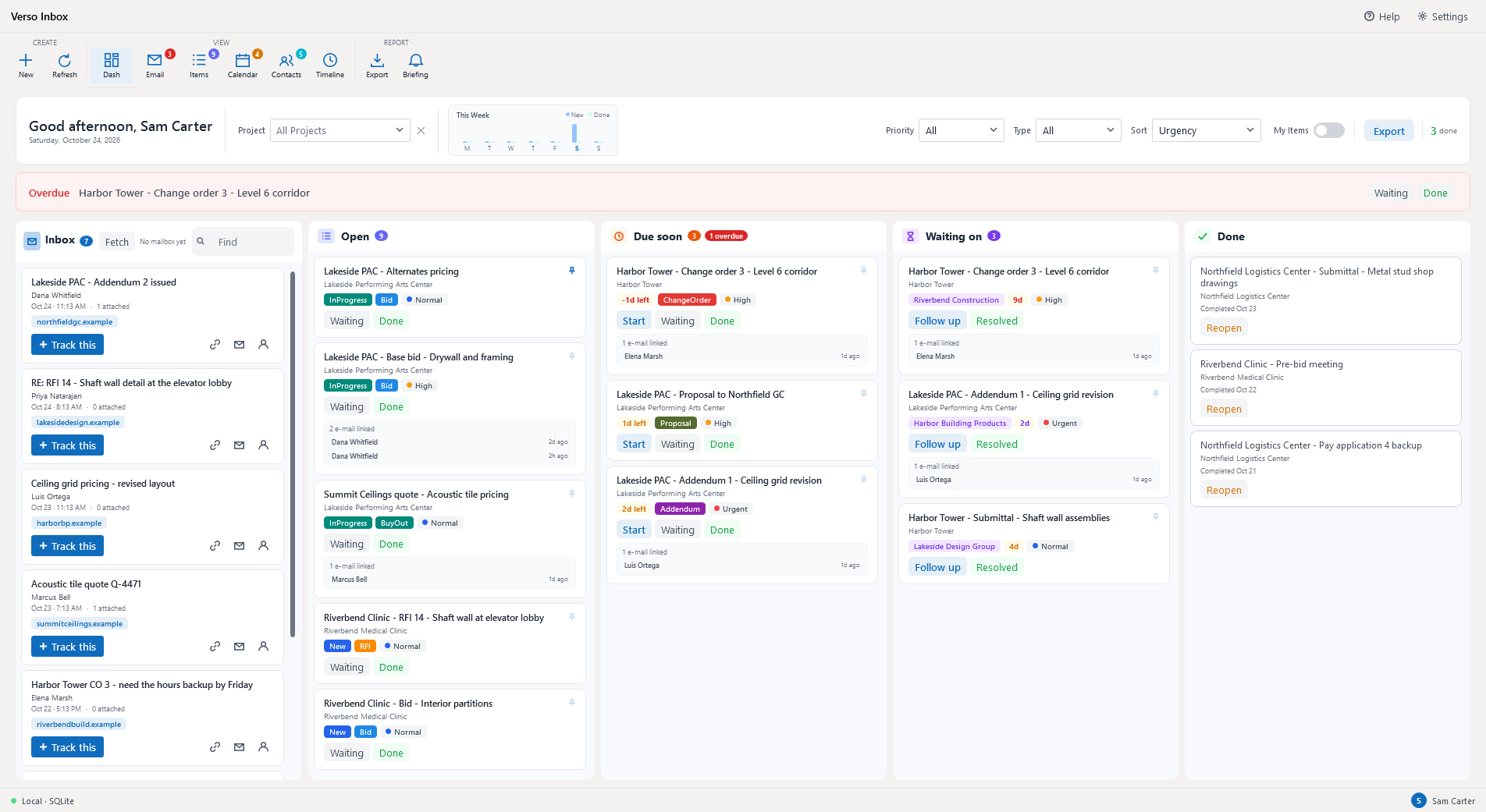This screenshot has height=812, width=1486.
Task: Click Track this on Acoustic tile quote Q-4471
Action: click(67, 647)
